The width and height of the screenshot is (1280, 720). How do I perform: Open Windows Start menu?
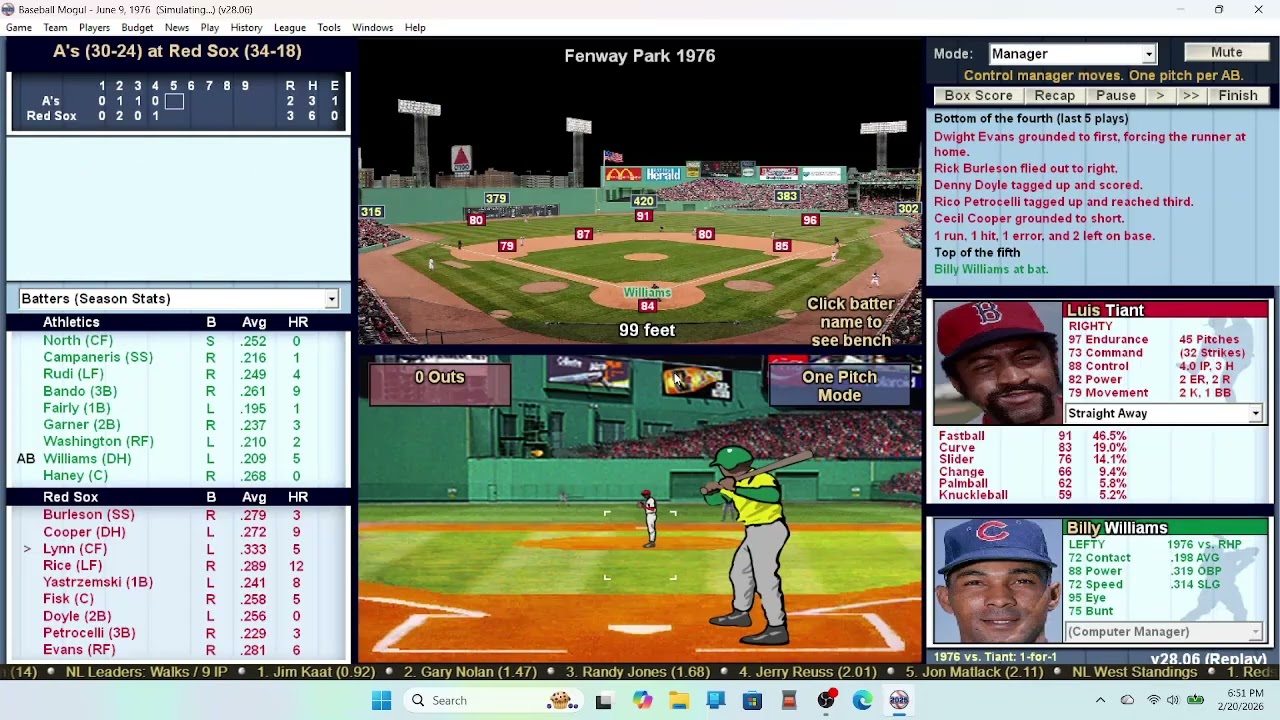pyautogui.click(x=382, y=701)
